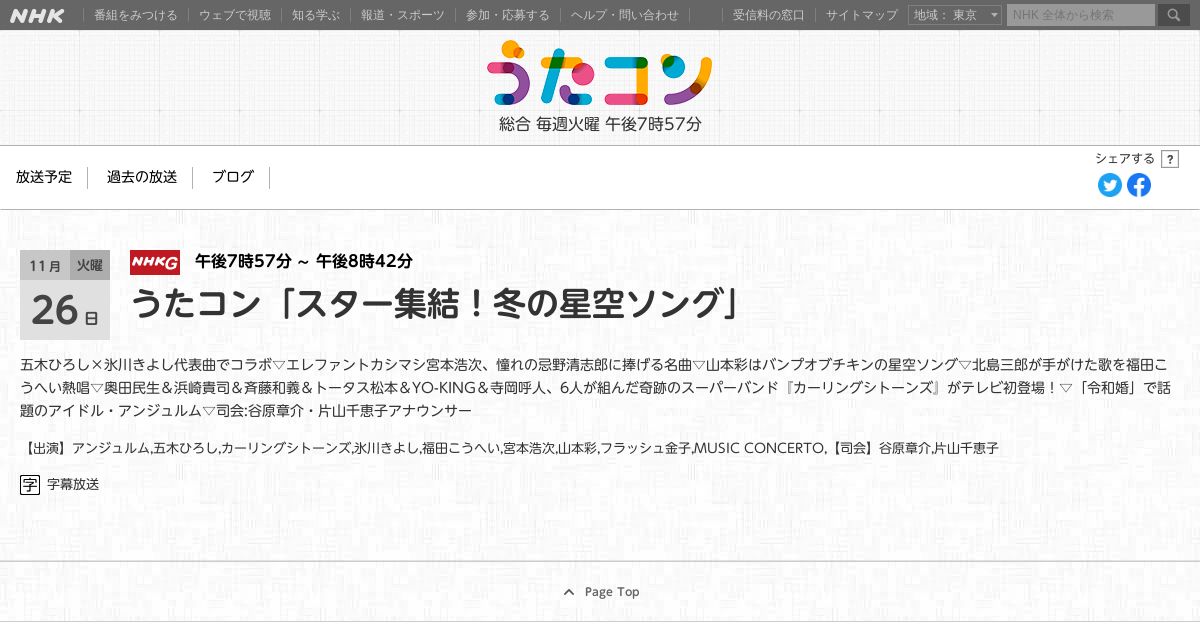
Task: Open ヘルプ・問い合わせ menu
Action: point(625,15)
